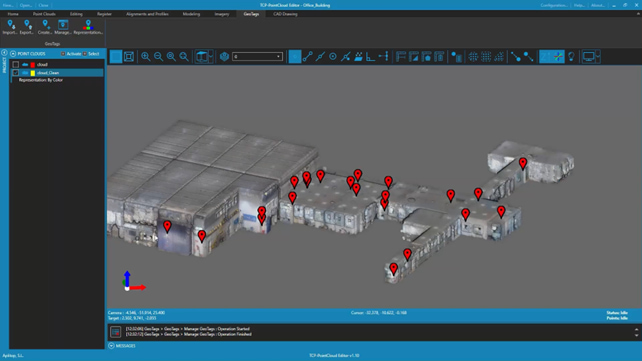This screenshot has width=642, height=361.
Task: Click the zoom out magnifier icon
Action: coord(158,56)
